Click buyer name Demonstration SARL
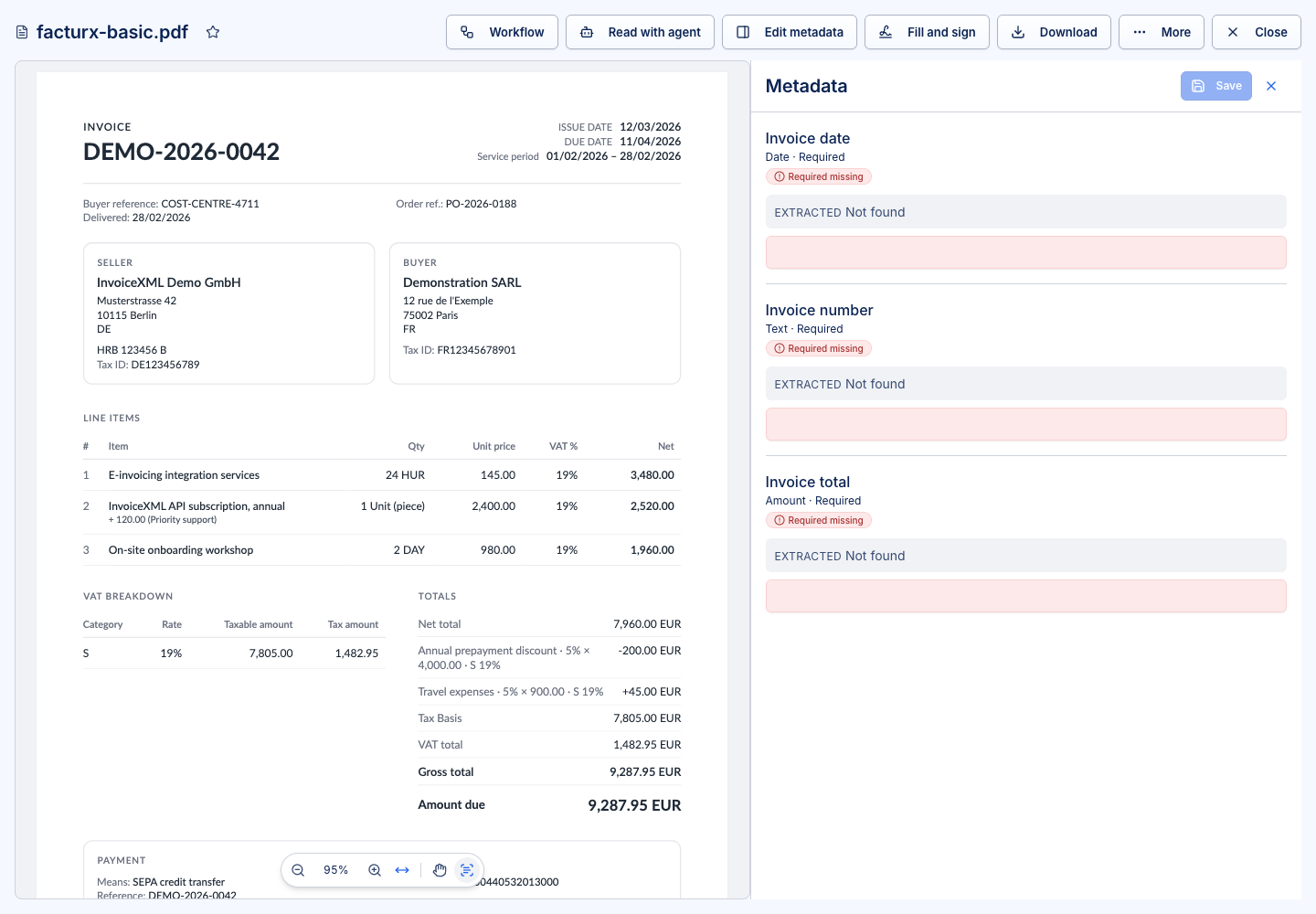 coord(462,282)
